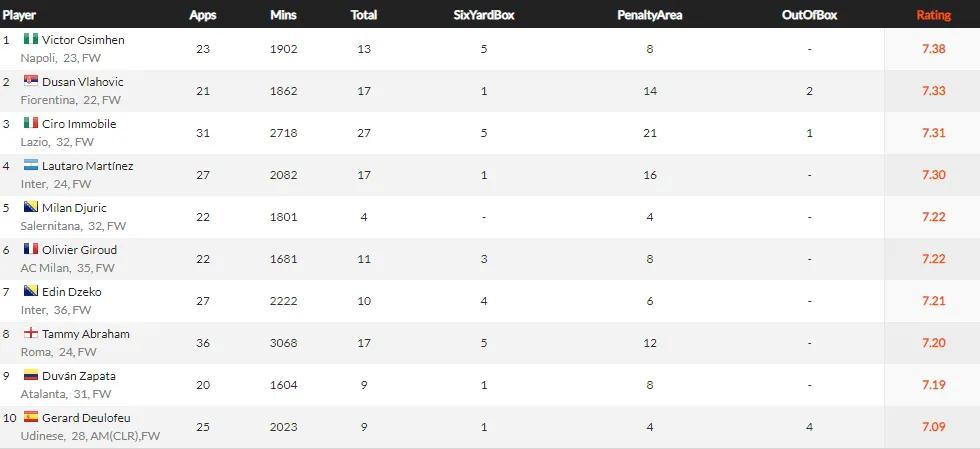
Task: Open Edin Dzeko's player profile link
Action: tap(71, 292)
